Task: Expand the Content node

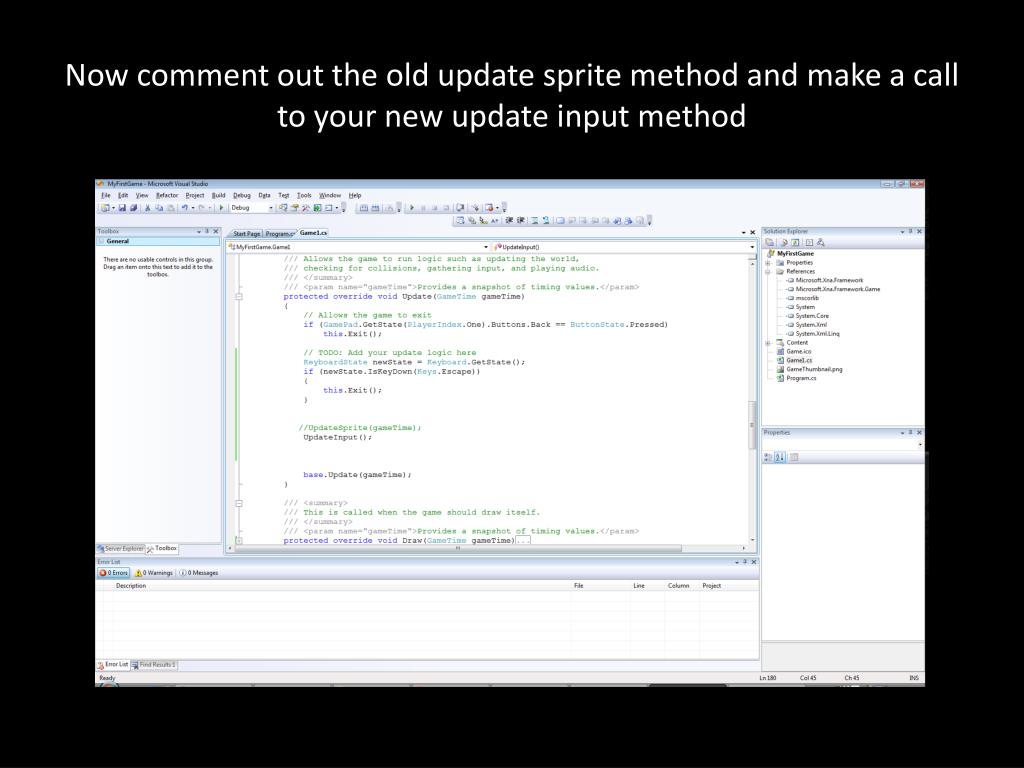Action: [x=768, y=342]
